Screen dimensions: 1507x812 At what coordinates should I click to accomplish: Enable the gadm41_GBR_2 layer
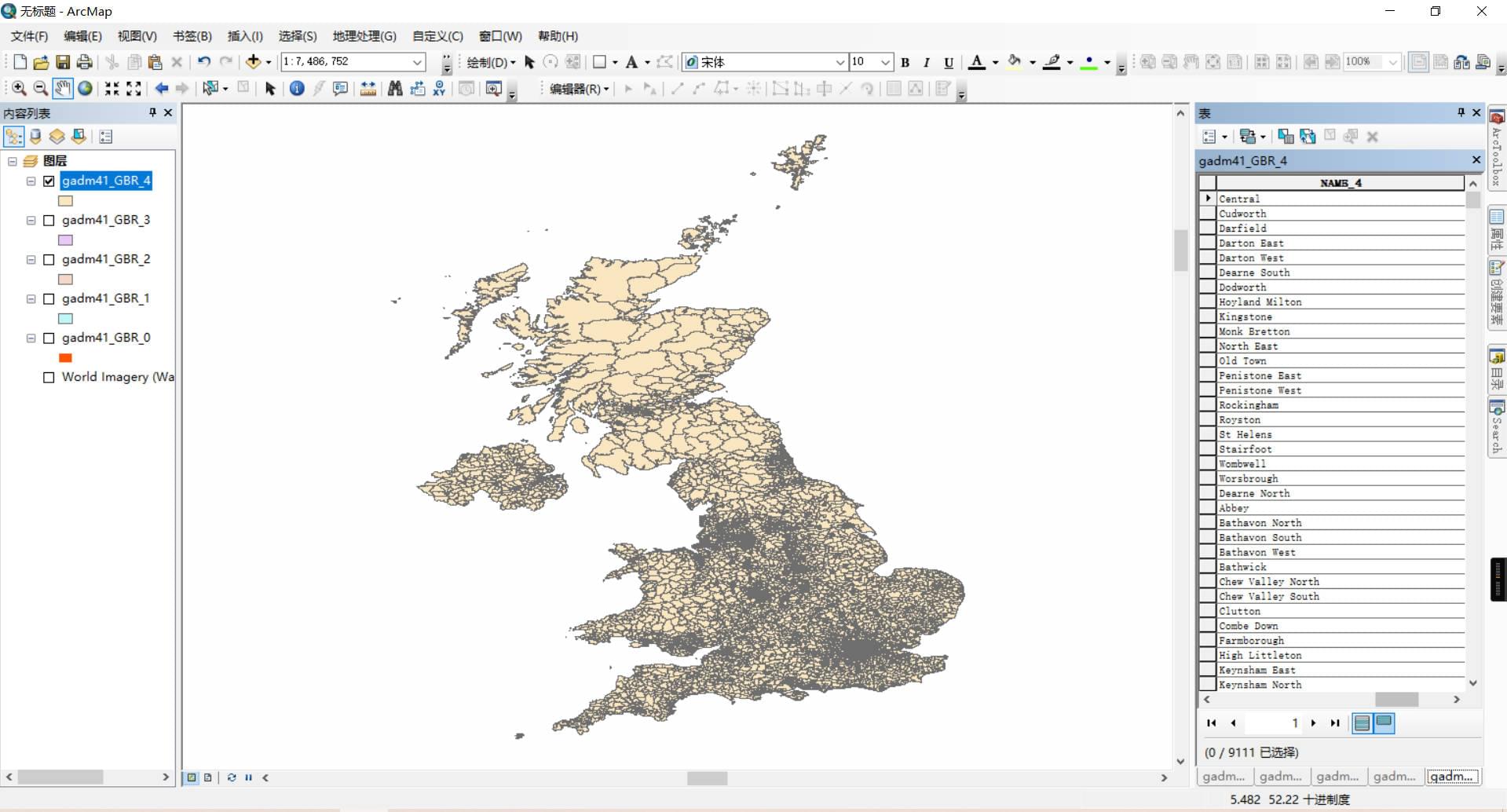pyautogui.click(x=49, y=259)
